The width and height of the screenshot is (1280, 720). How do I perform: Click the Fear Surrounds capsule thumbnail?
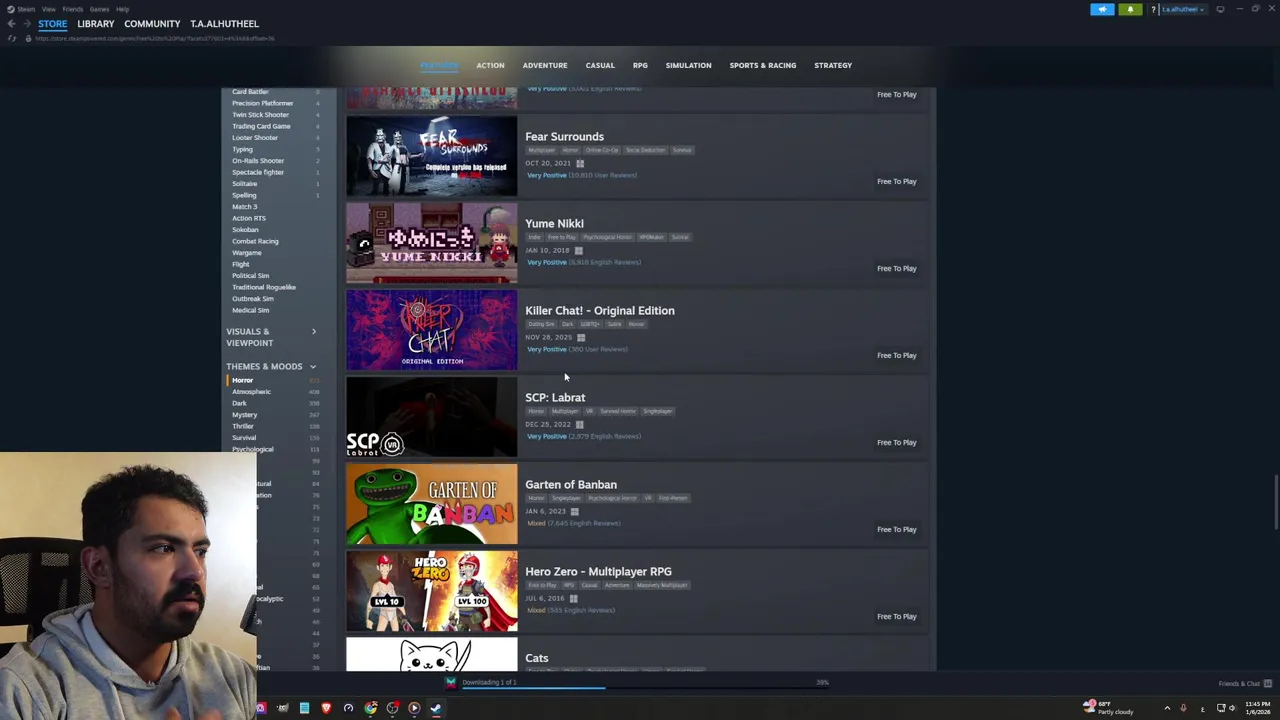click(432, 157)
